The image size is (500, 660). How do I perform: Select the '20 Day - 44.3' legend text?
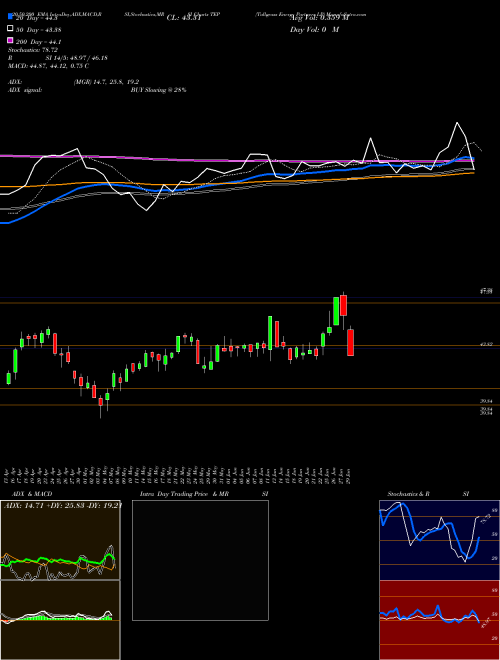pos(37,18)
